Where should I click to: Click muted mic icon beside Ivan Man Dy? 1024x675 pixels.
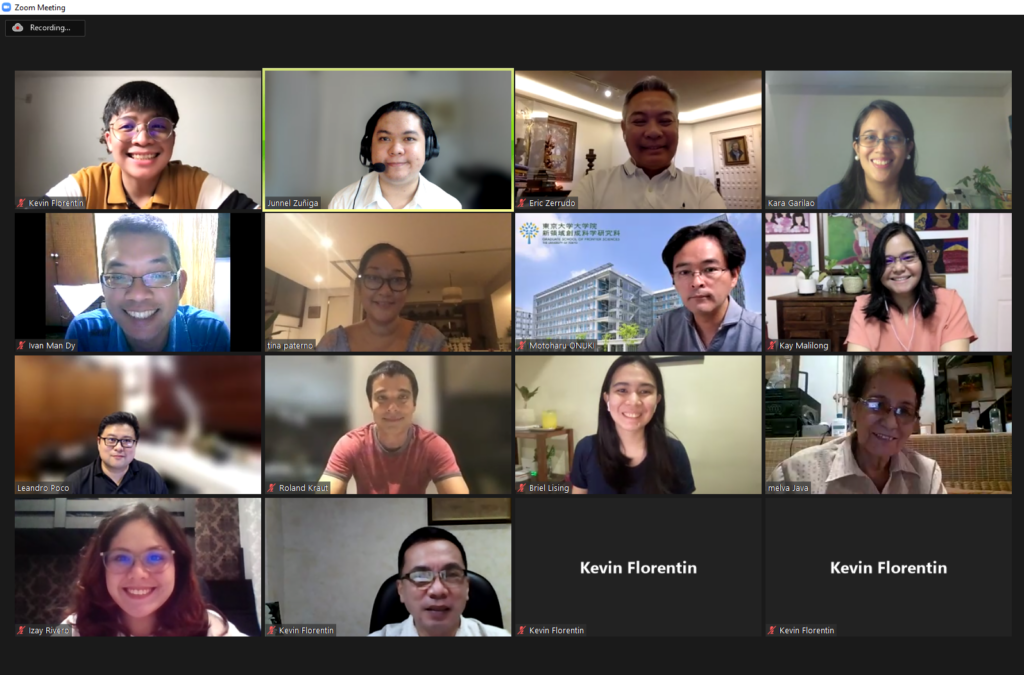point(21,345)
